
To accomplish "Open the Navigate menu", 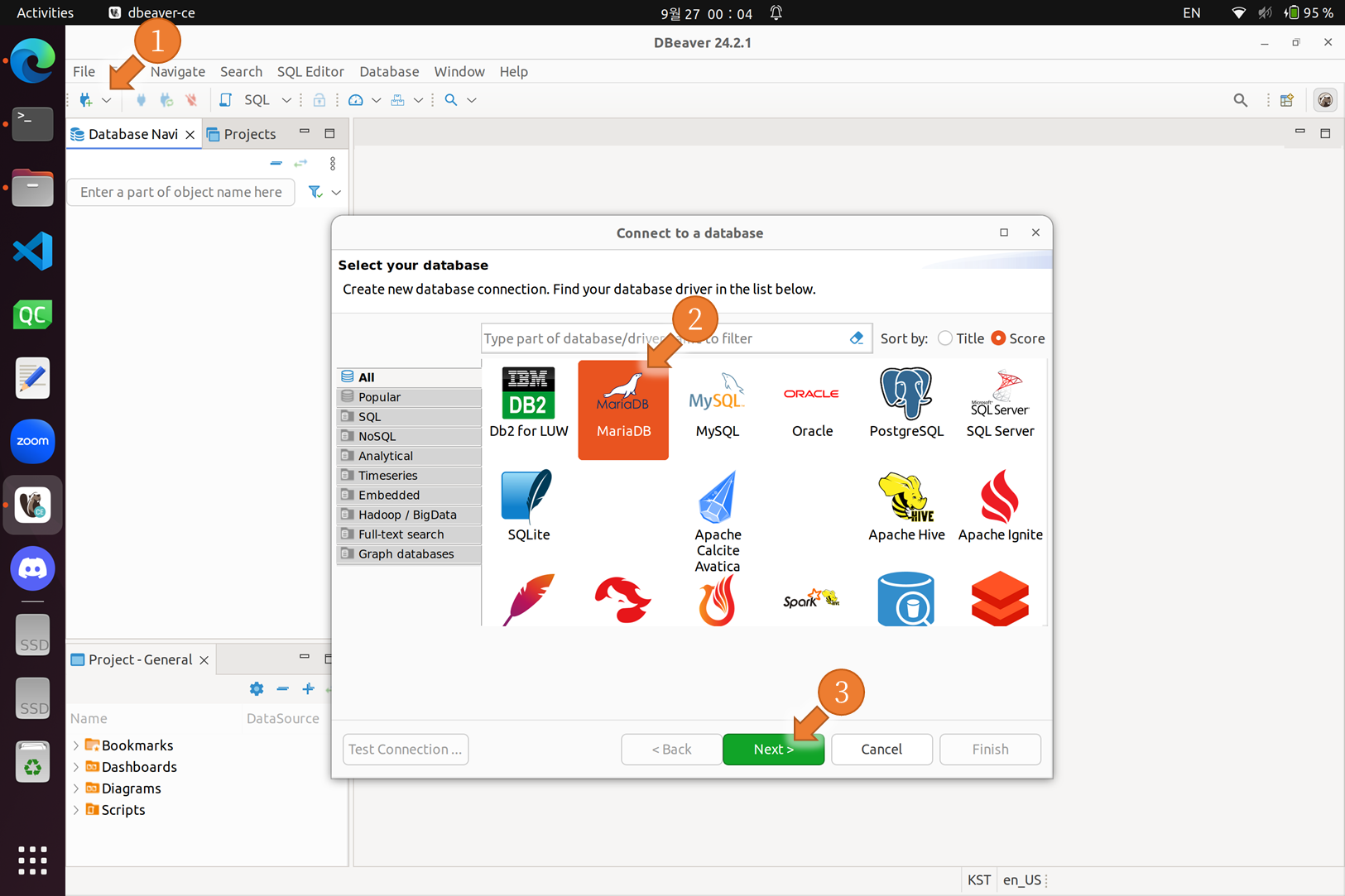I will 178,71.
